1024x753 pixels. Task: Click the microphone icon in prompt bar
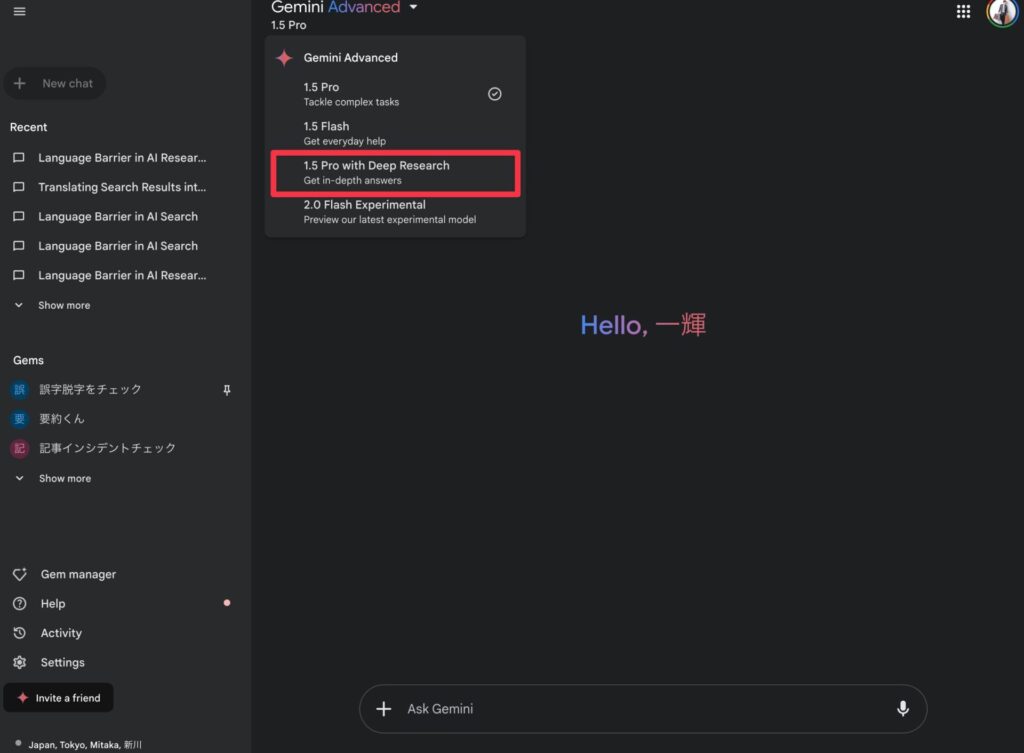902,709
